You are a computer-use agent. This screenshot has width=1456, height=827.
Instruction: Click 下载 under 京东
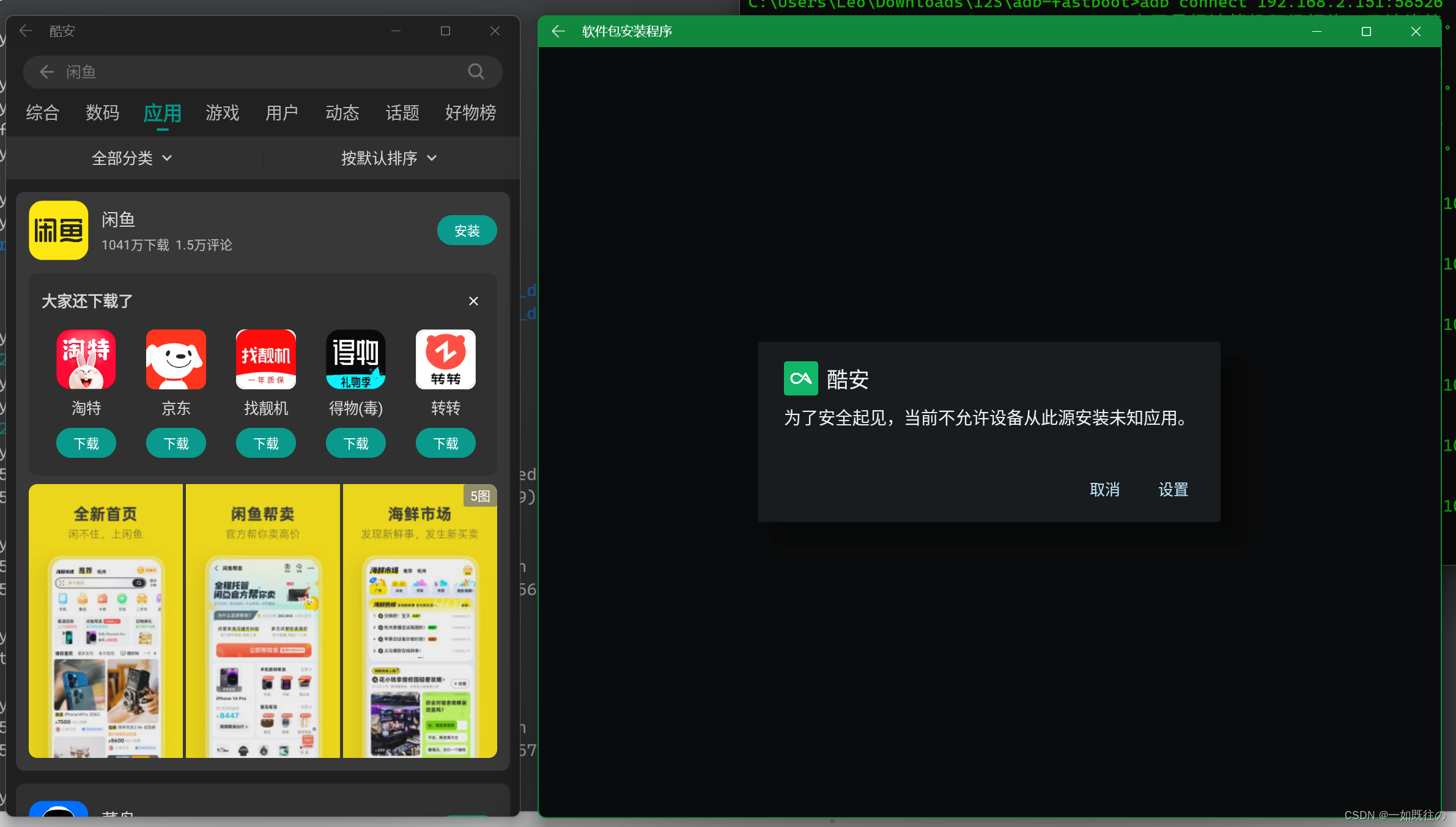(176, 443)
